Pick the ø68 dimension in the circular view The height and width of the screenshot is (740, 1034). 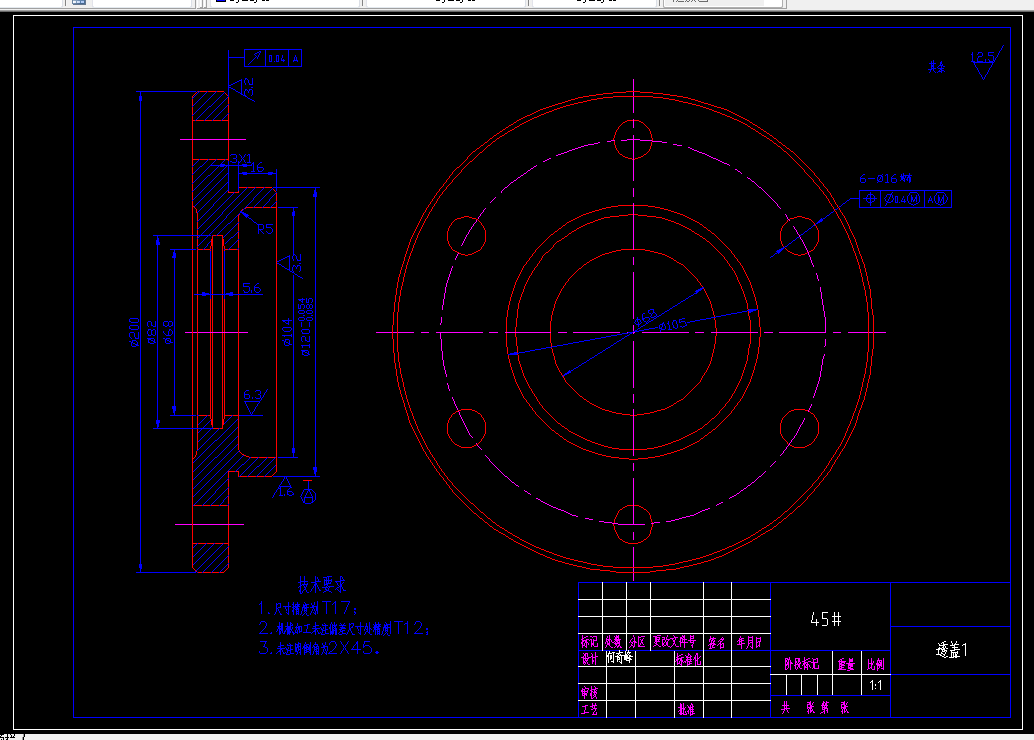click(646, 318)
